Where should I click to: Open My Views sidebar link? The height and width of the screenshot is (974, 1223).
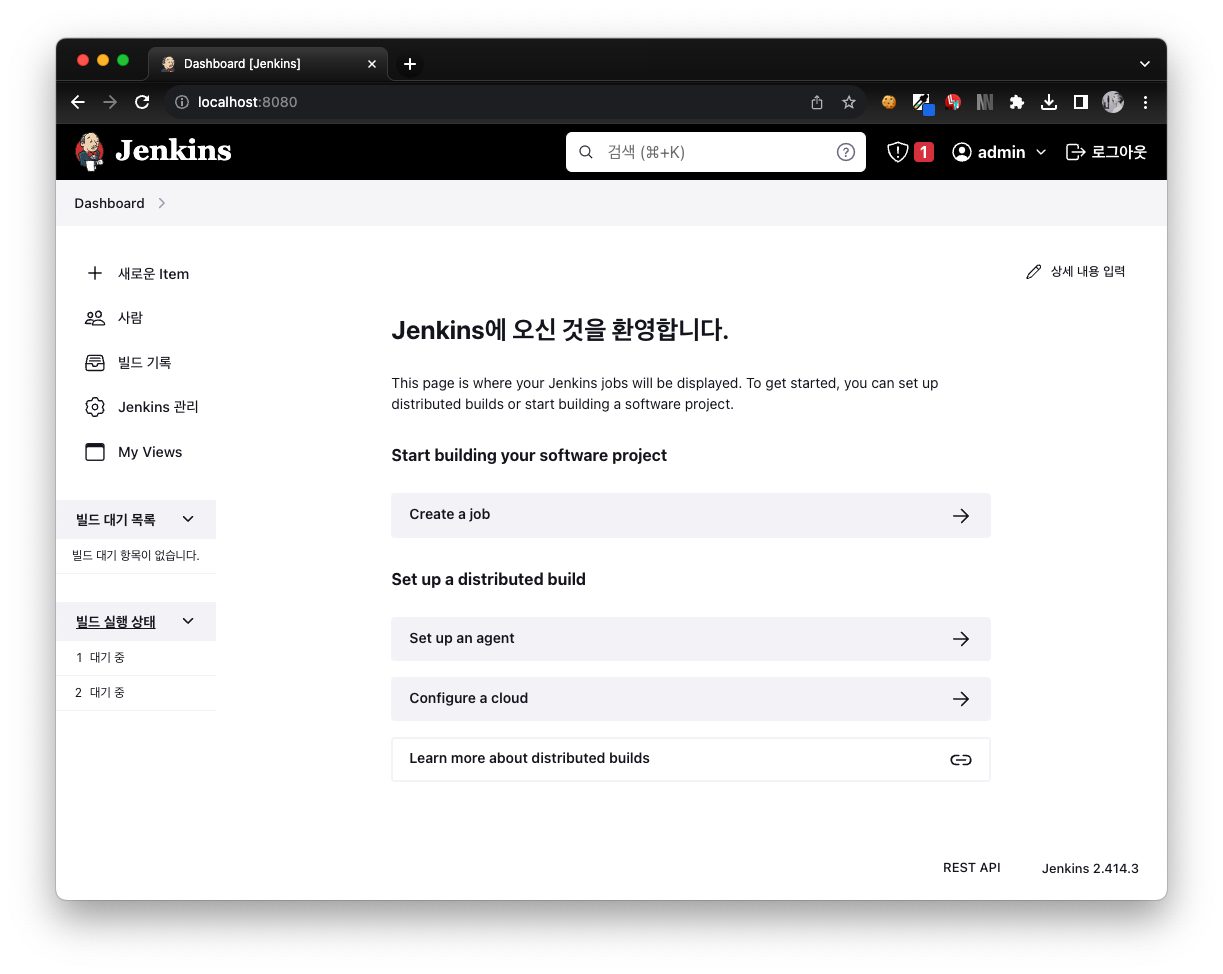point(150,452)
